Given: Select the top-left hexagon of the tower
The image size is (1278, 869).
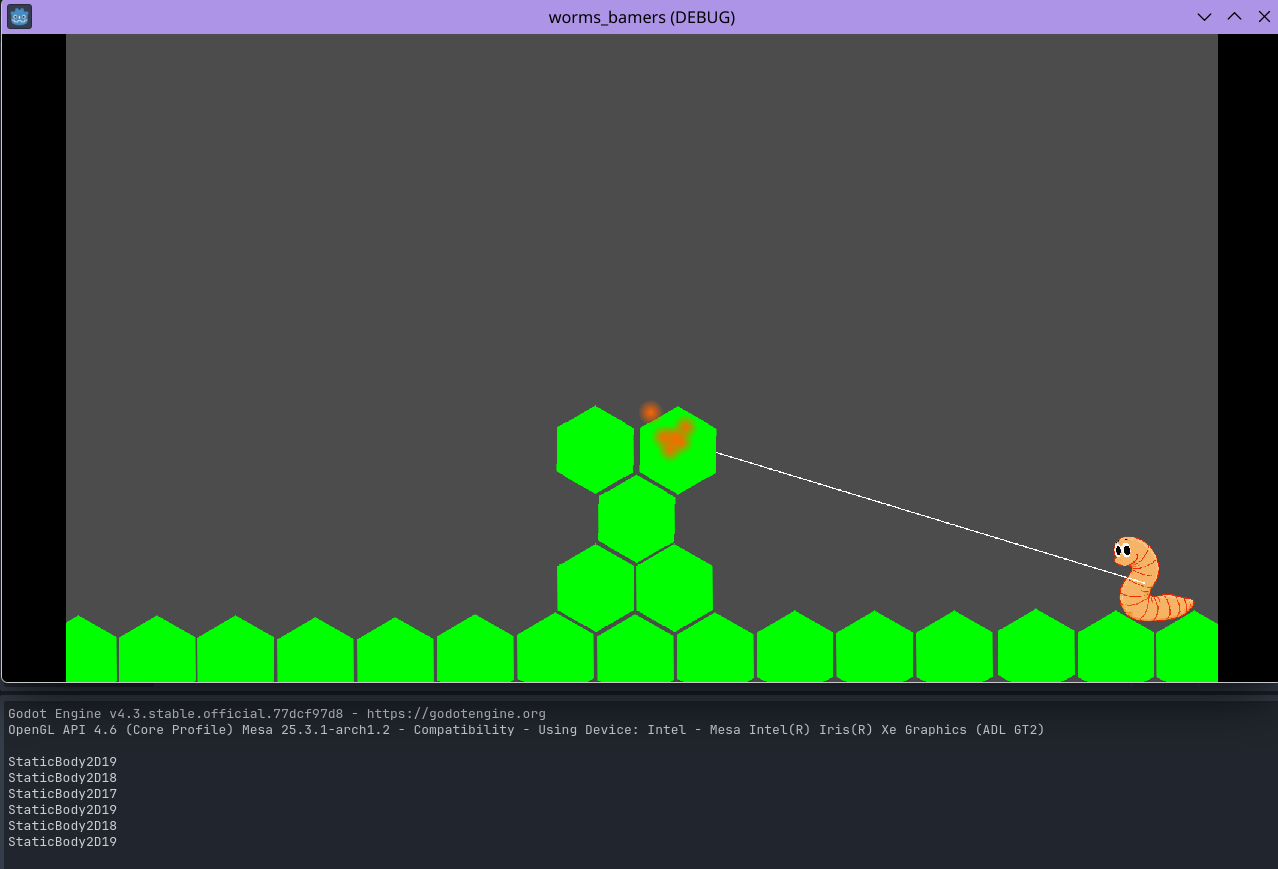Looking at the screenshot, I should (x=595, y=449).
